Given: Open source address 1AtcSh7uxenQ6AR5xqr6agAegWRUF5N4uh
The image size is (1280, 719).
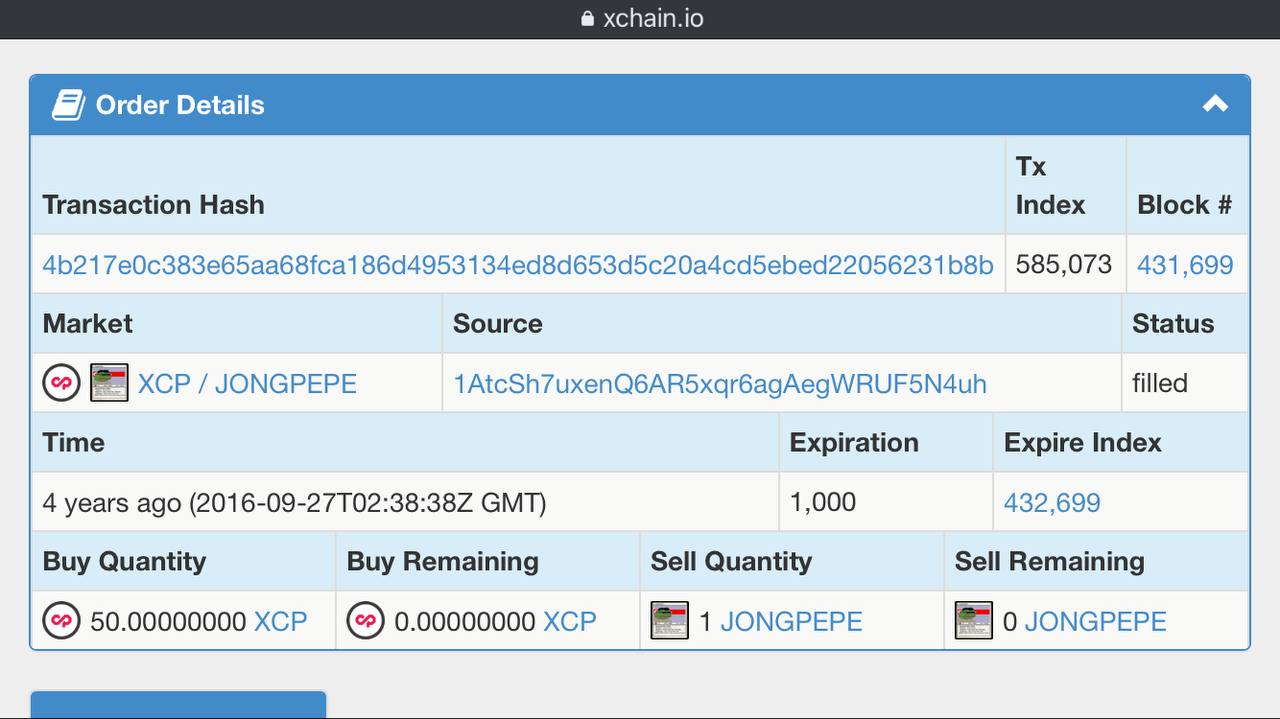Looking at the screenshot, I should point(720,384).
